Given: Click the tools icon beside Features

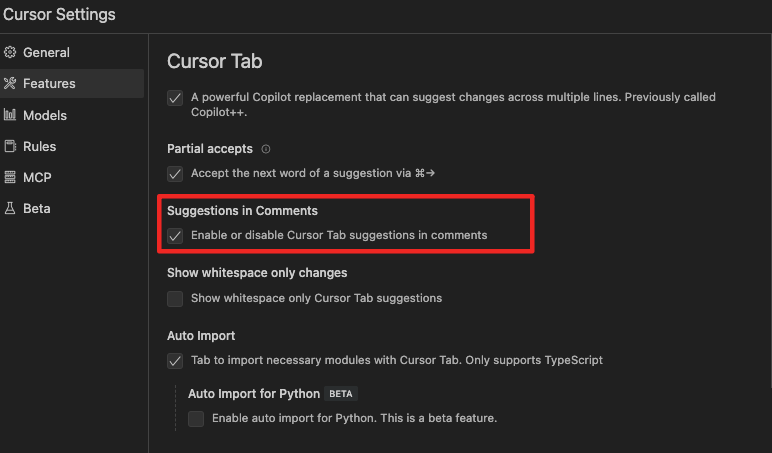Looking at the screenshot, I should (10, 84).
